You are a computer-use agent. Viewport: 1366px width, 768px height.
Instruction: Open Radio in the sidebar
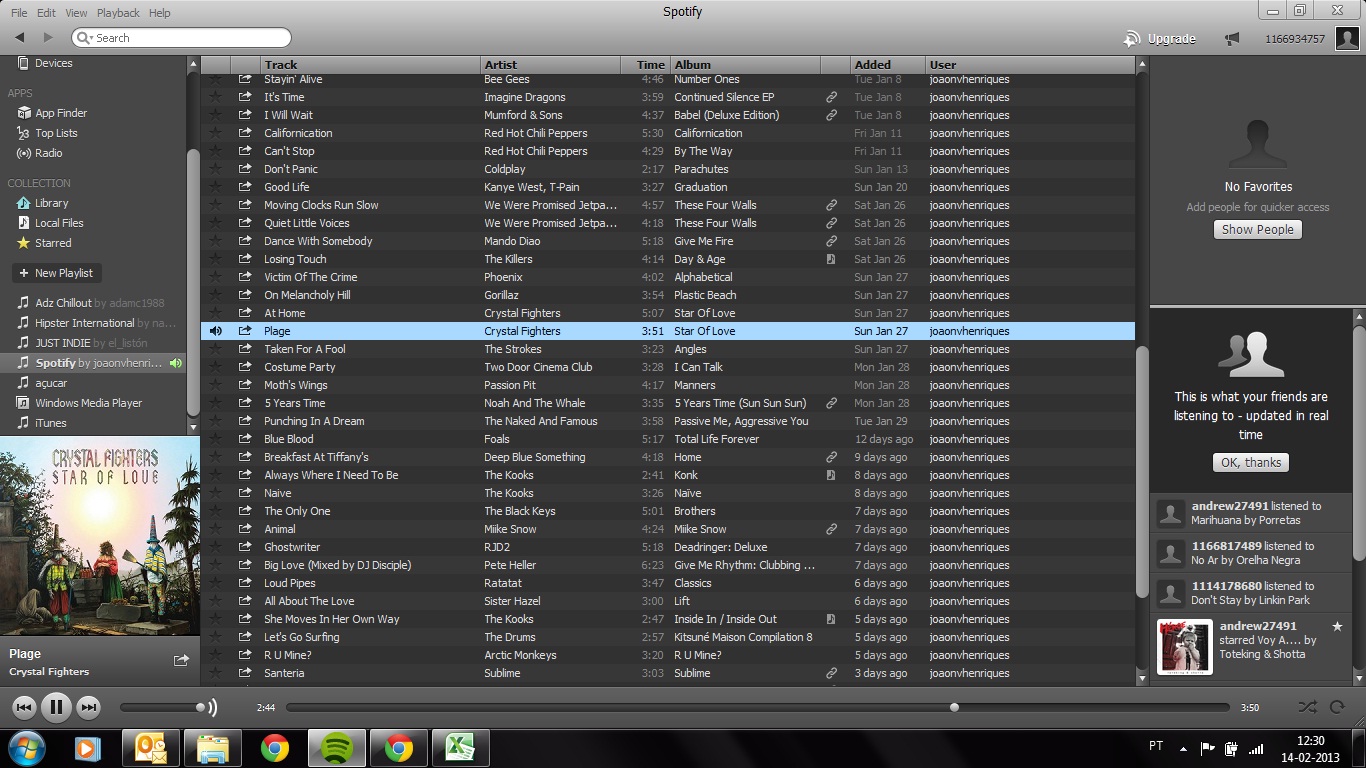tap(40, 153)
